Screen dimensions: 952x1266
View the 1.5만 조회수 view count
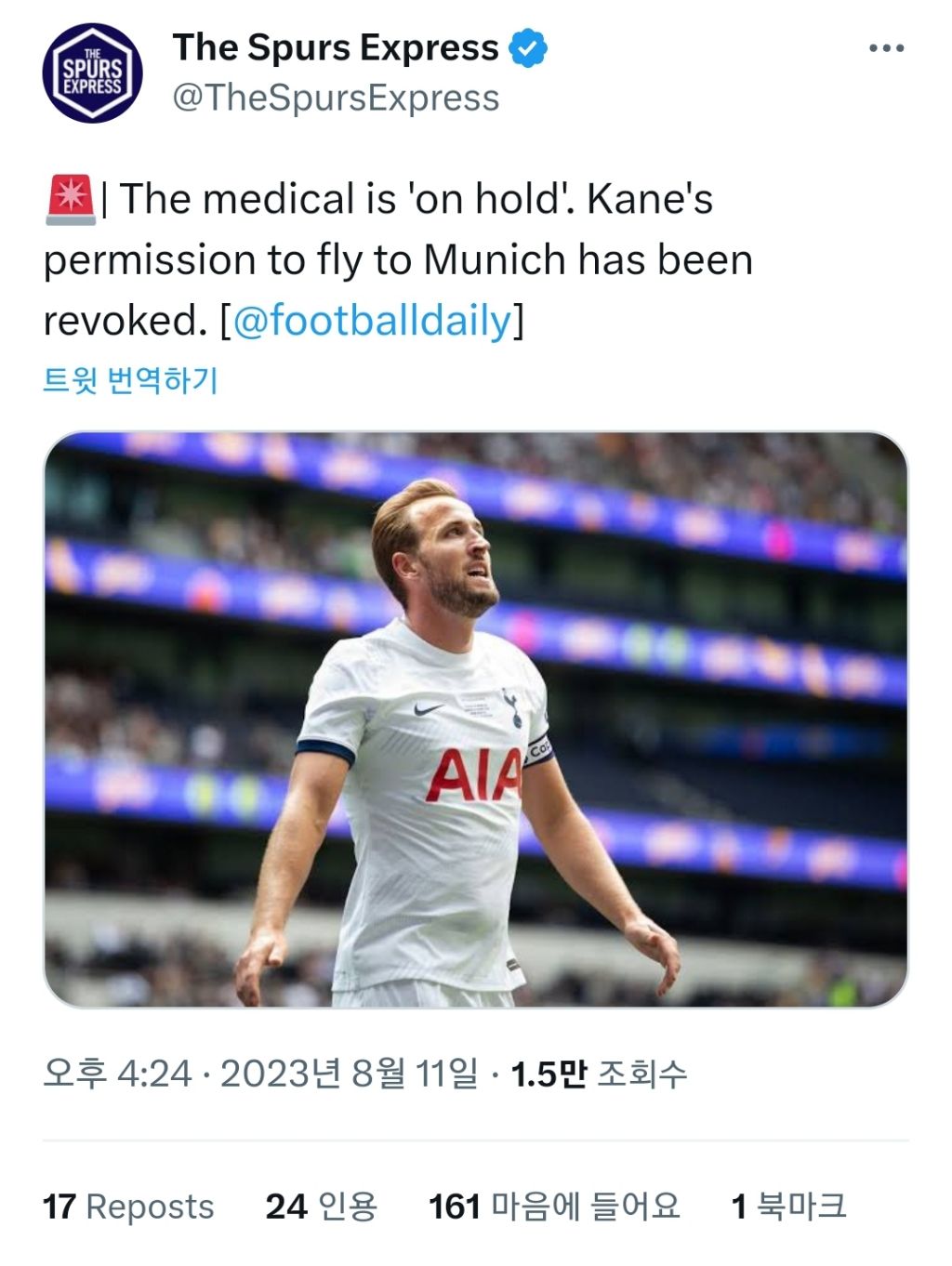coord(600,1074)
